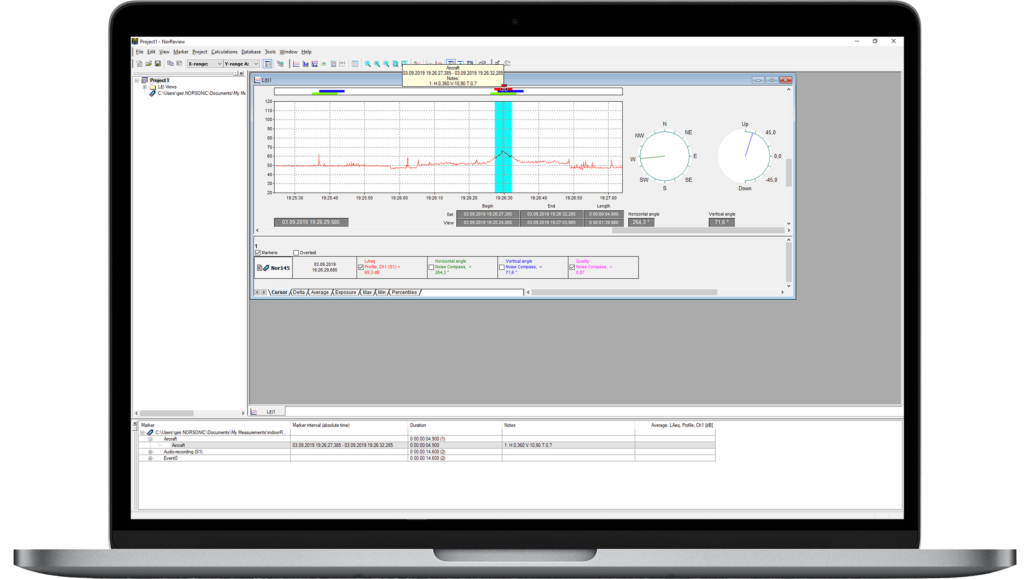Click the L(t)1 graph window title icon
Image resolution: width=1030 pixels, height=579 pixels.
pyautogui.click(x=258, y=80)
